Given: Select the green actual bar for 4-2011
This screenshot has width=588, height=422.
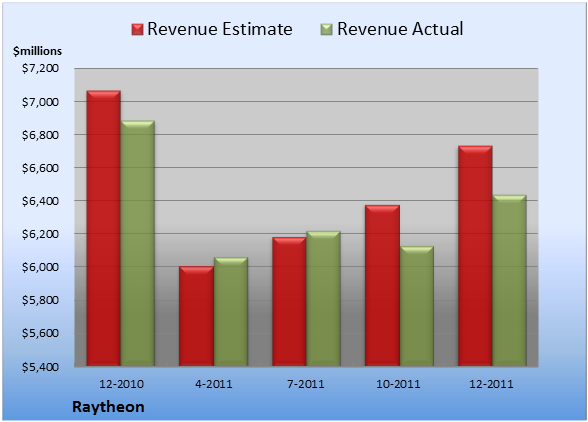Looking at the screenshot, I should pos(231,311).
